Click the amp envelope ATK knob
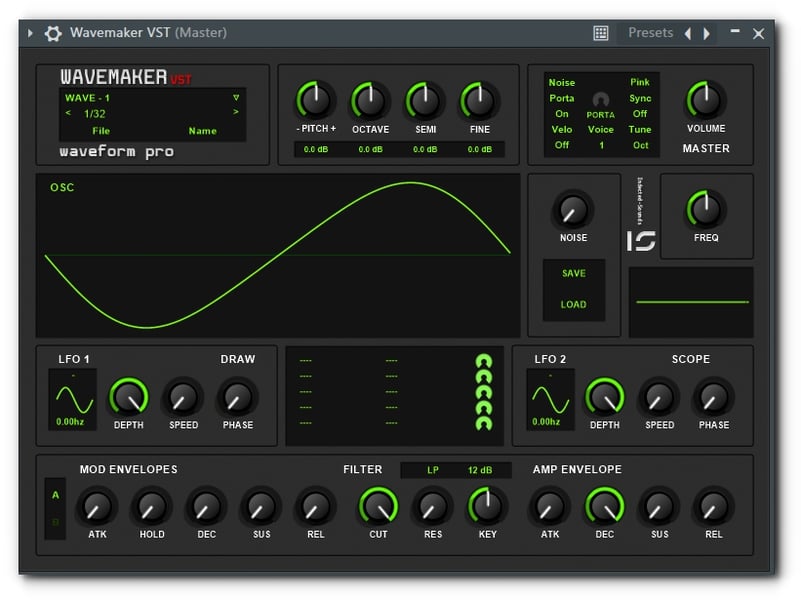The width and height of the screenshot is (801, 600). [x=550, y=507]
